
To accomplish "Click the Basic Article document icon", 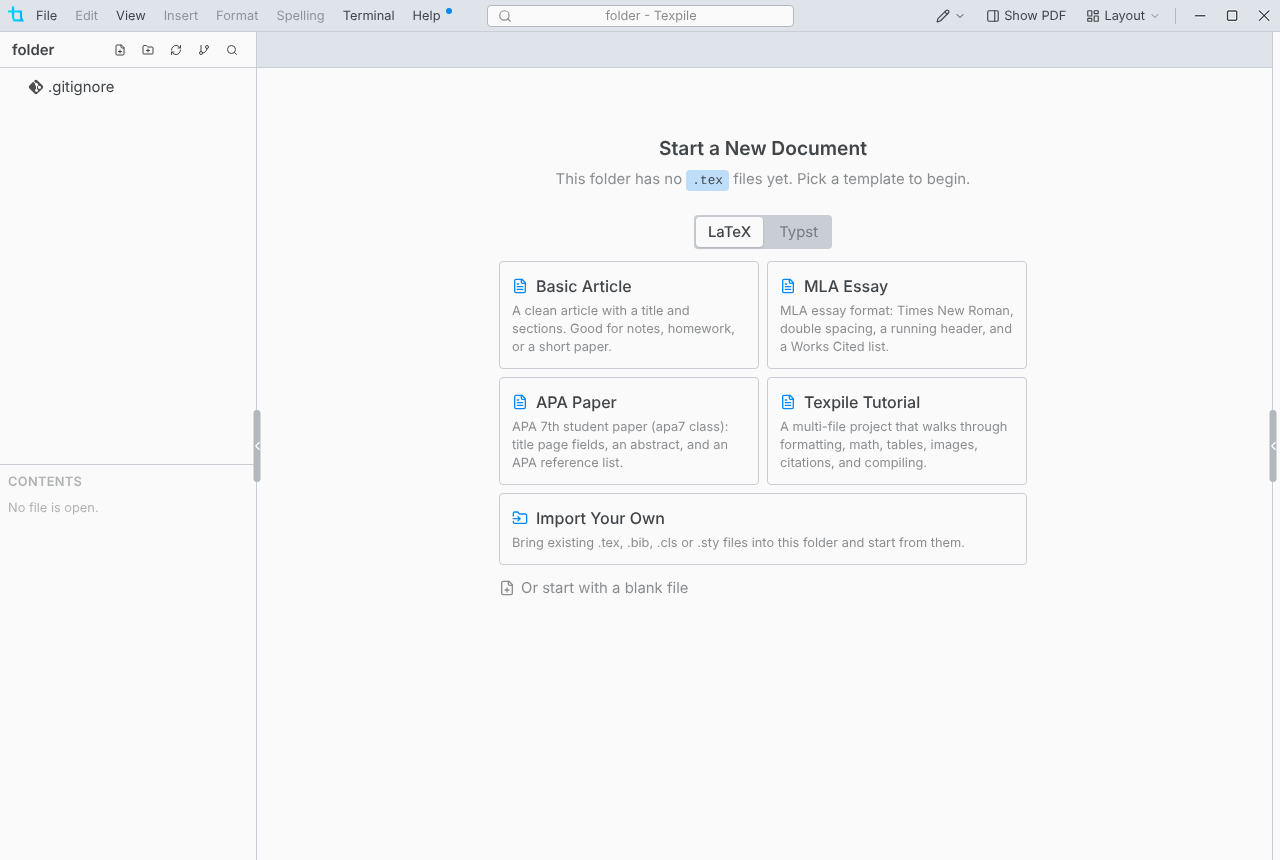I will pyautogui.click(x=520, y=286).
